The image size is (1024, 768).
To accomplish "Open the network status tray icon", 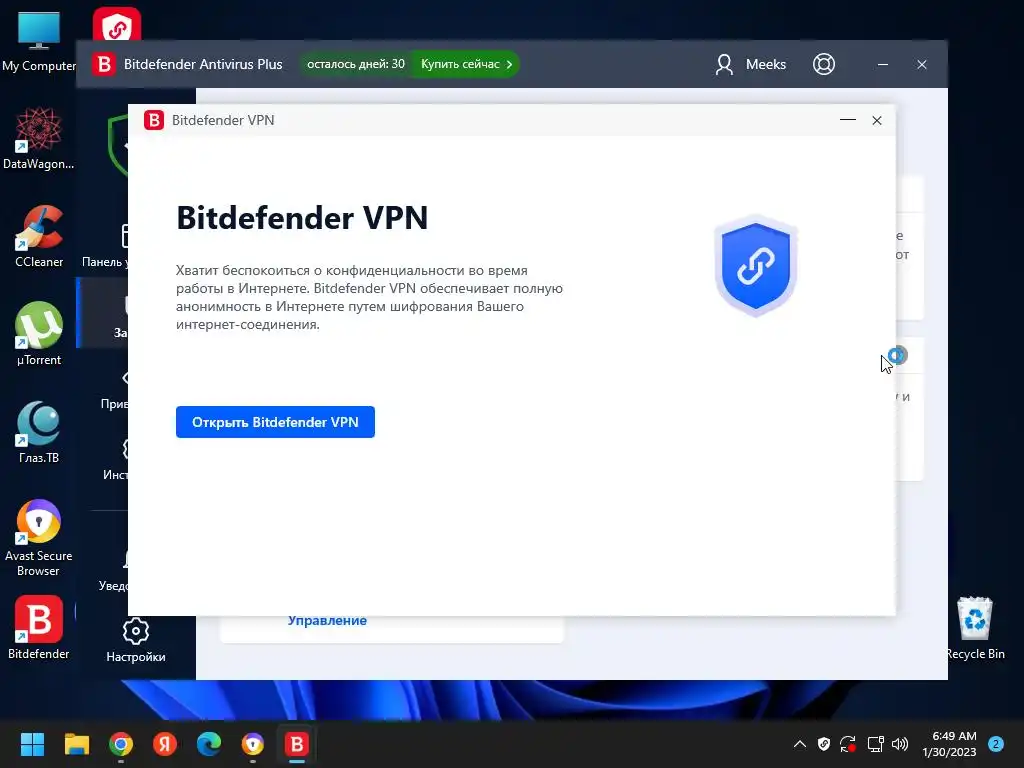I will tap(875, 744).
